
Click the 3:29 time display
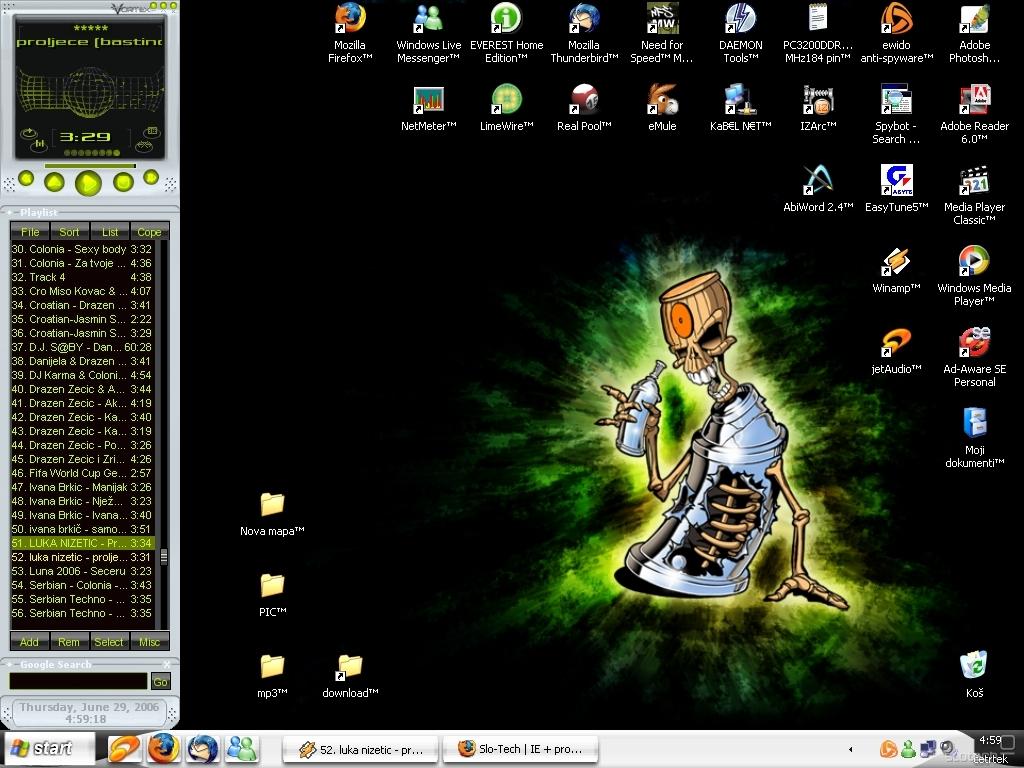[x=85, y=136]
